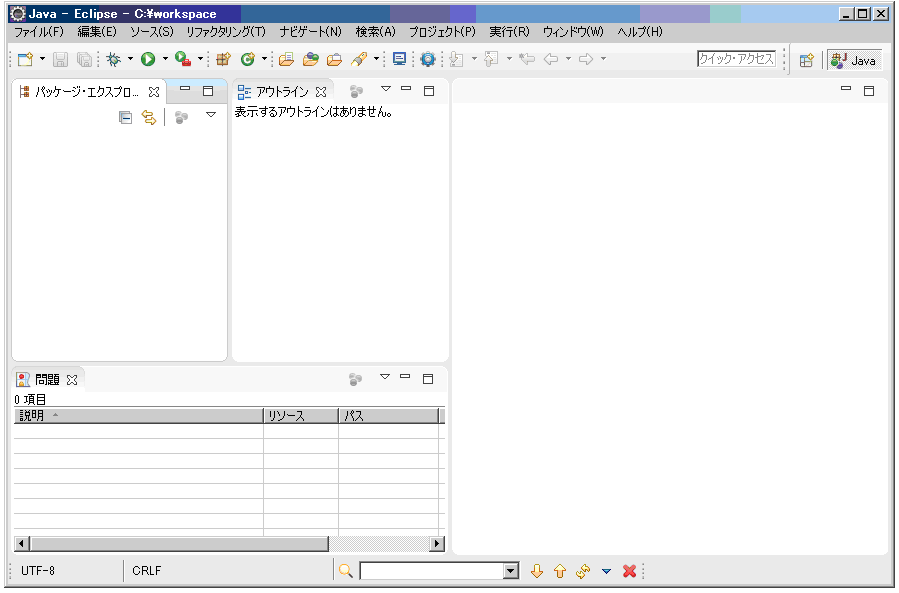Open the Package Explorer view menu triangle

click(211, 117)
